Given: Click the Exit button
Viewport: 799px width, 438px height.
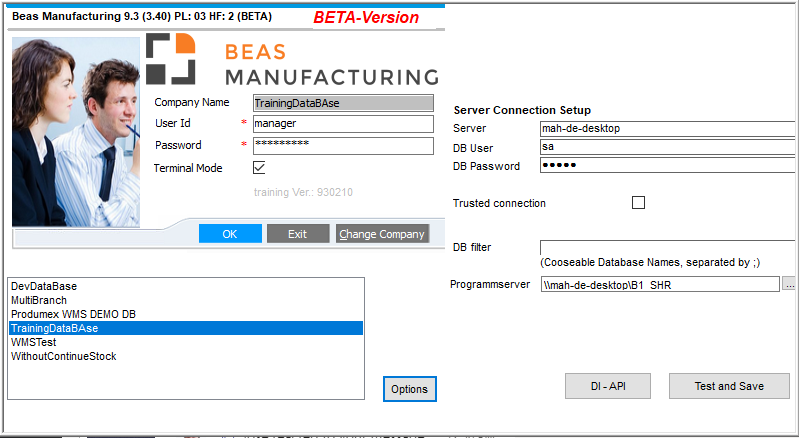Looking at the screenshot, I should (x=297, y=234).
